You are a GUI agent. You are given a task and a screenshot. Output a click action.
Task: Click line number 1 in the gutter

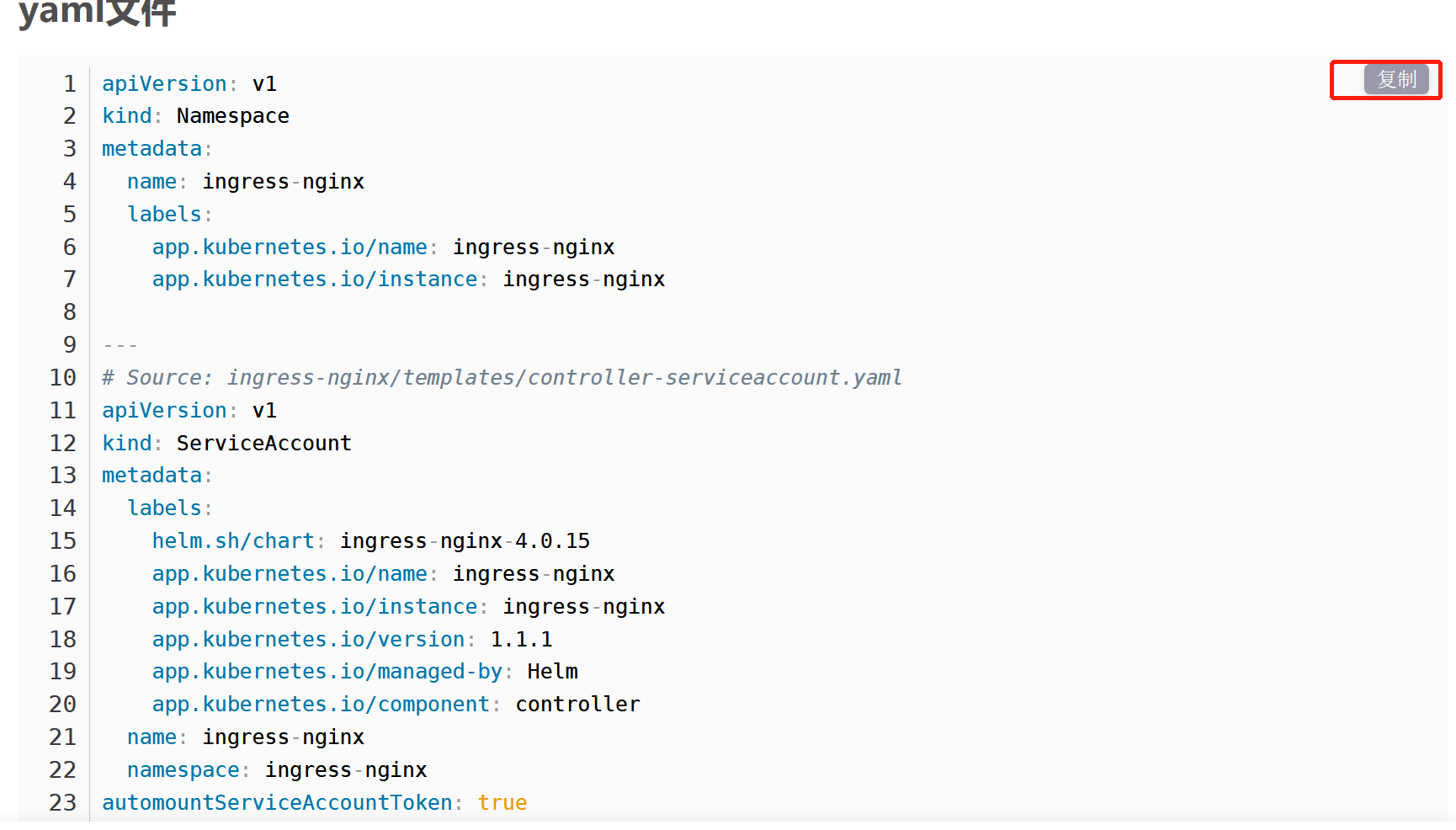[70, 84]
